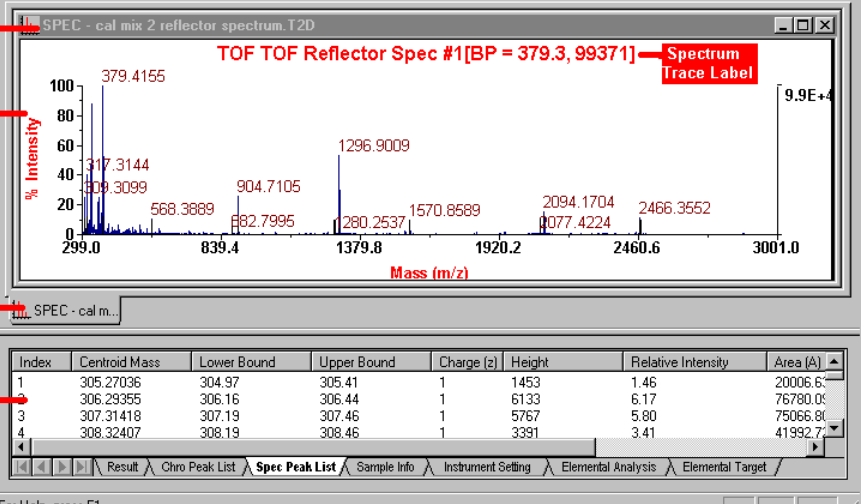This screenshot has width=867, height=504.
Task: Select peak row with centroid 306.29355
Action: point(419,399)
